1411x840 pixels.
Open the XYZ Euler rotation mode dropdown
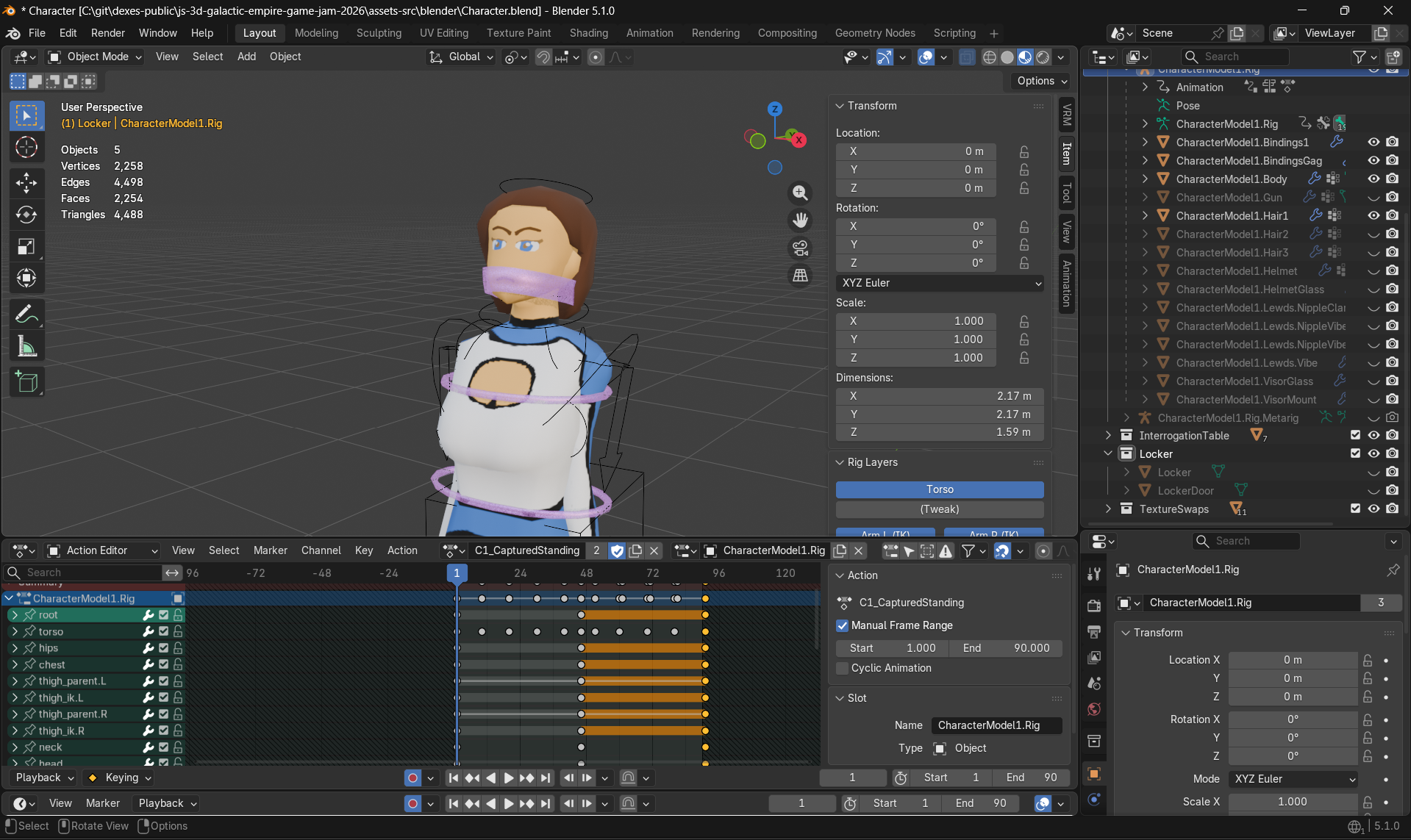coord(940,283)
